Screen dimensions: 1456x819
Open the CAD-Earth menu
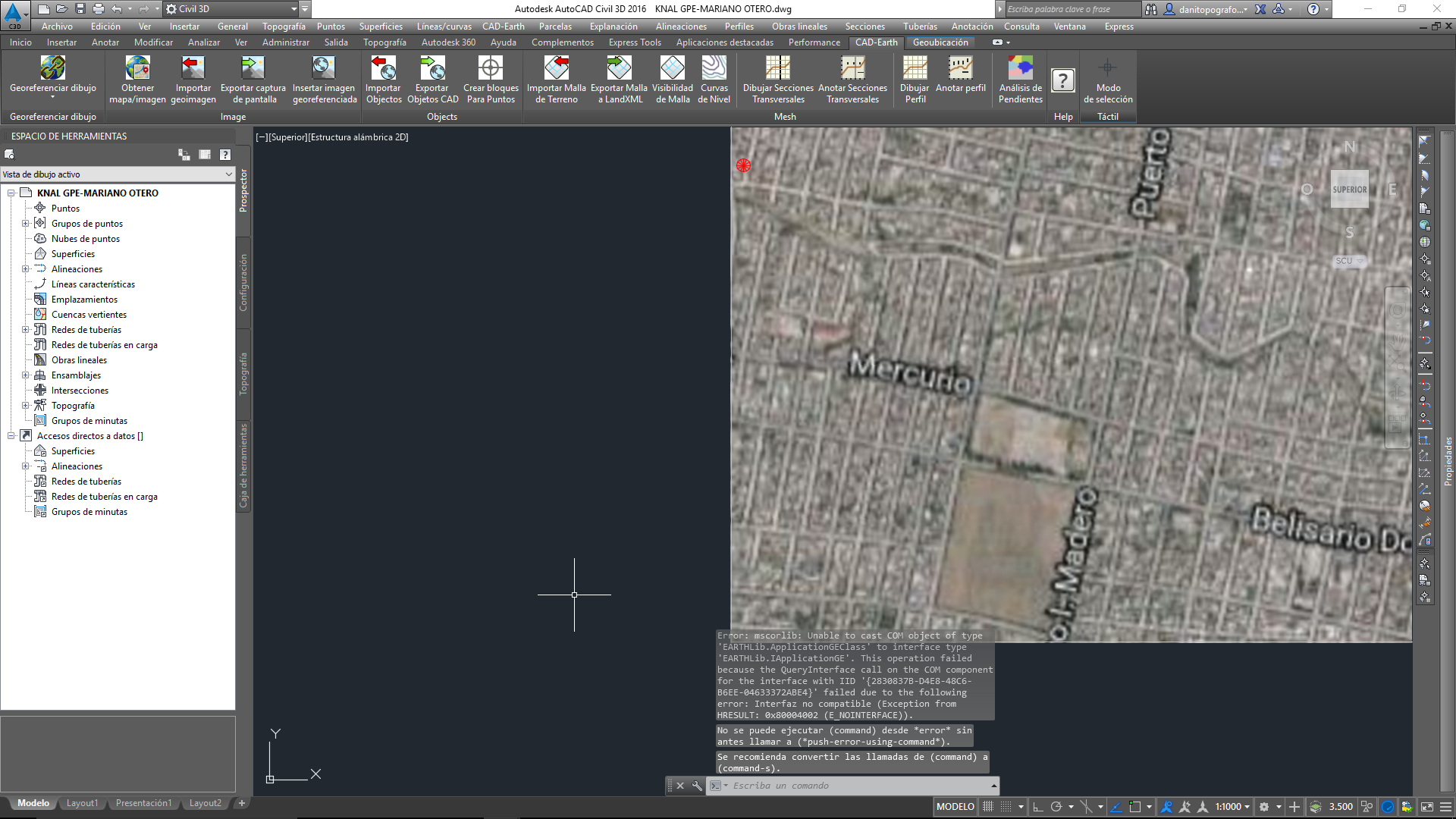[x=503, y=27]
